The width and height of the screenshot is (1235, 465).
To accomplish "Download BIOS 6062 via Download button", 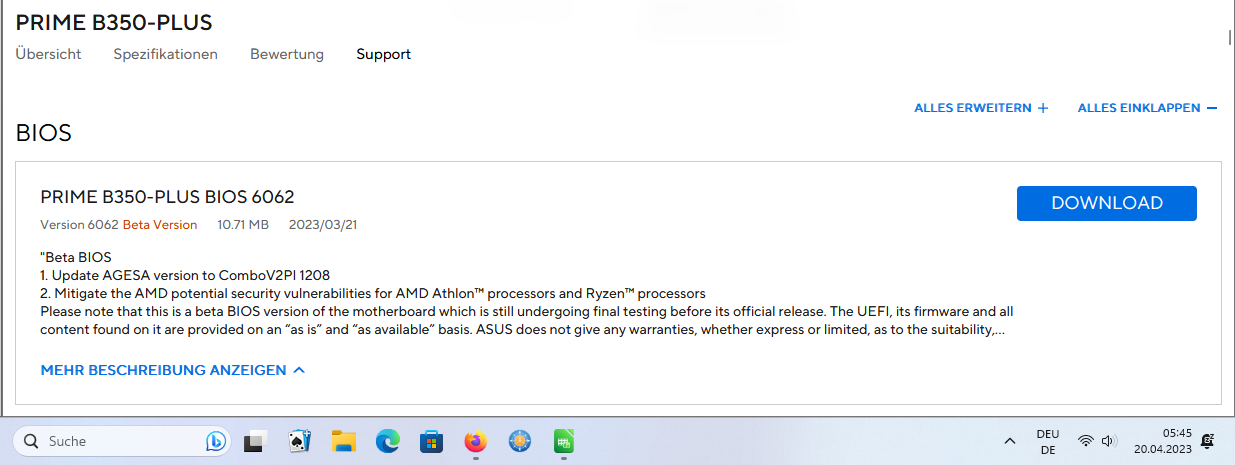I will point(1106,203).
